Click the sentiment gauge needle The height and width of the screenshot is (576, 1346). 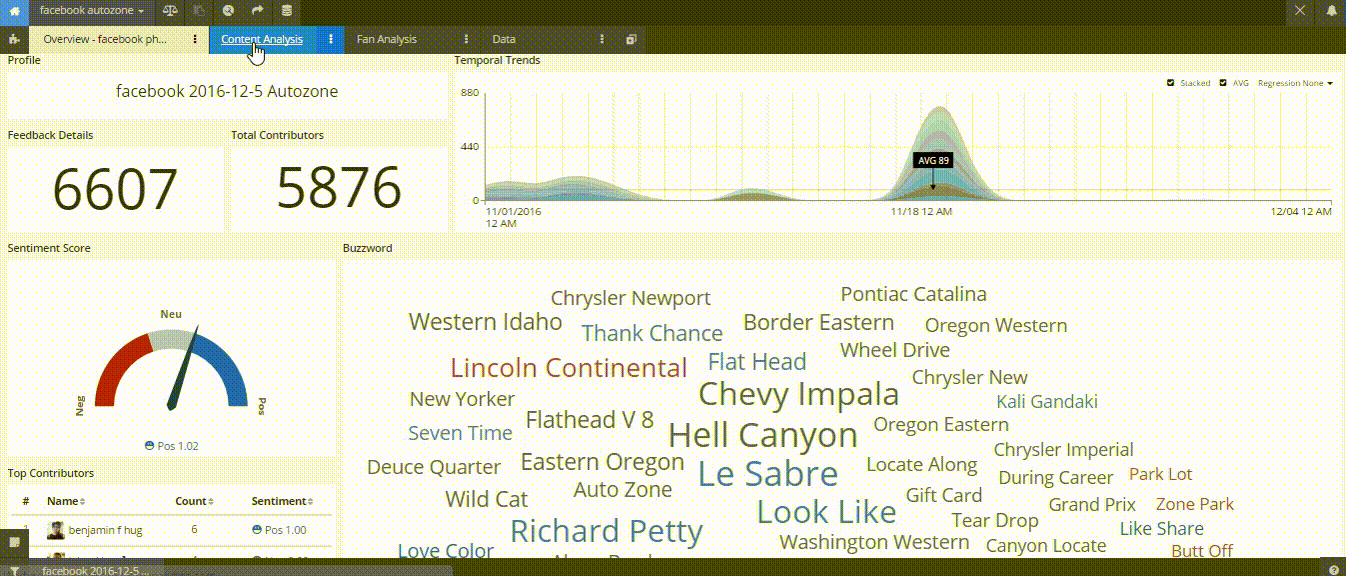click(x=184, y=367)
